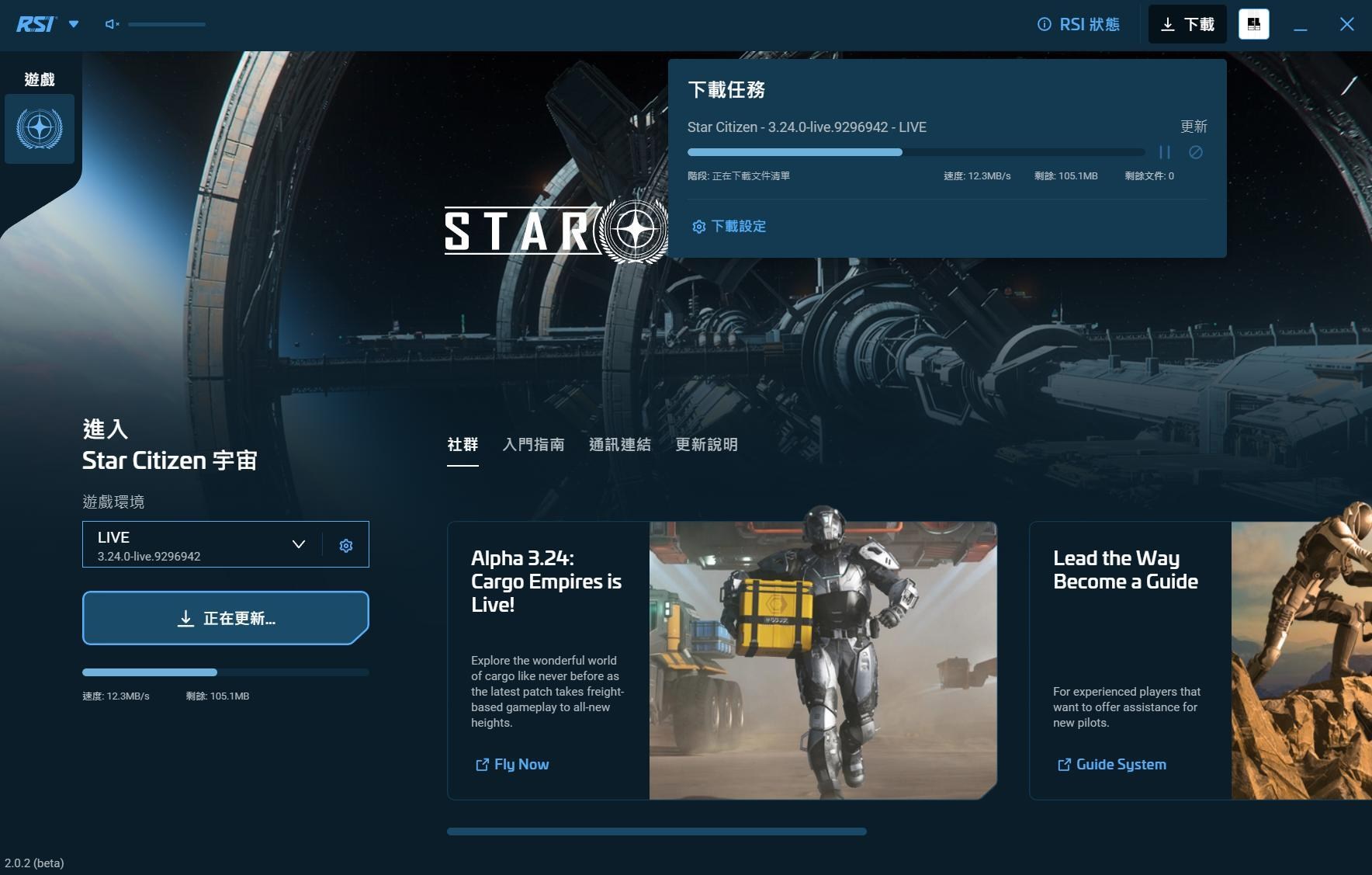Click the library icon next to 下載
This screenshot has height=875, width=1372.
[x=1252, y=23]
